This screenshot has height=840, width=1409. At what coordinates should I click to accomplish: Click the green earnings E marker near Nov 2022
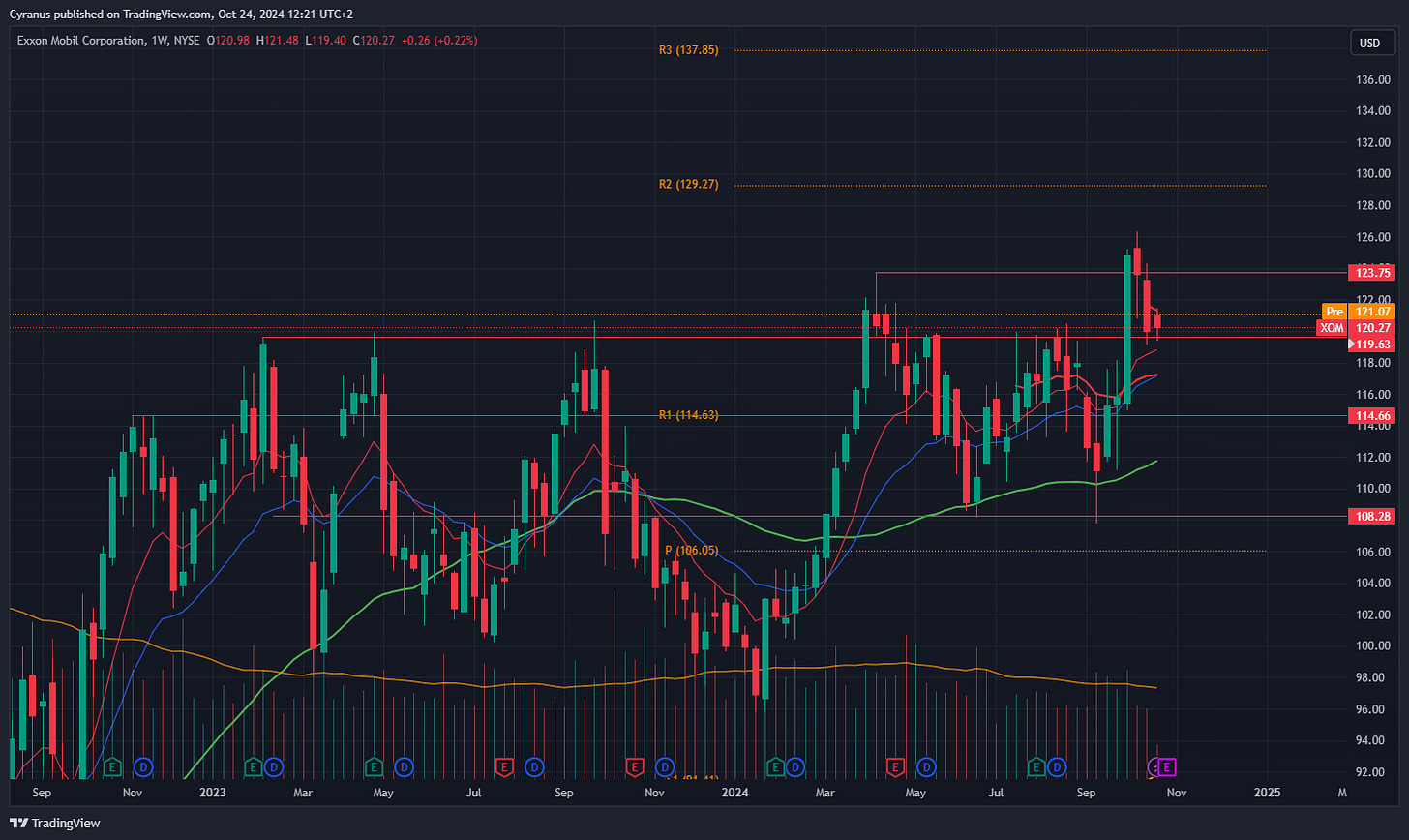pos(111,767)
